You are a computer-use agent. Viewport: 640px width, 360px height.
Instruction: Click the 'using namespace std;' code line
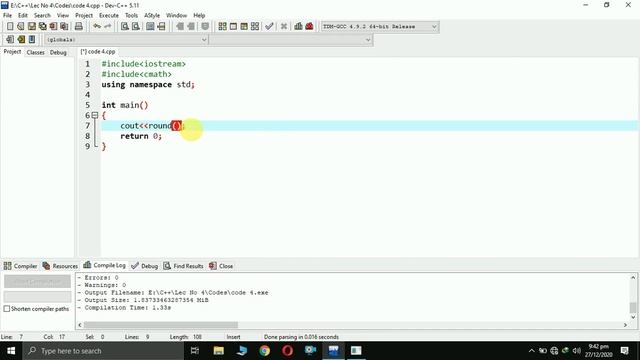(148, 84)
